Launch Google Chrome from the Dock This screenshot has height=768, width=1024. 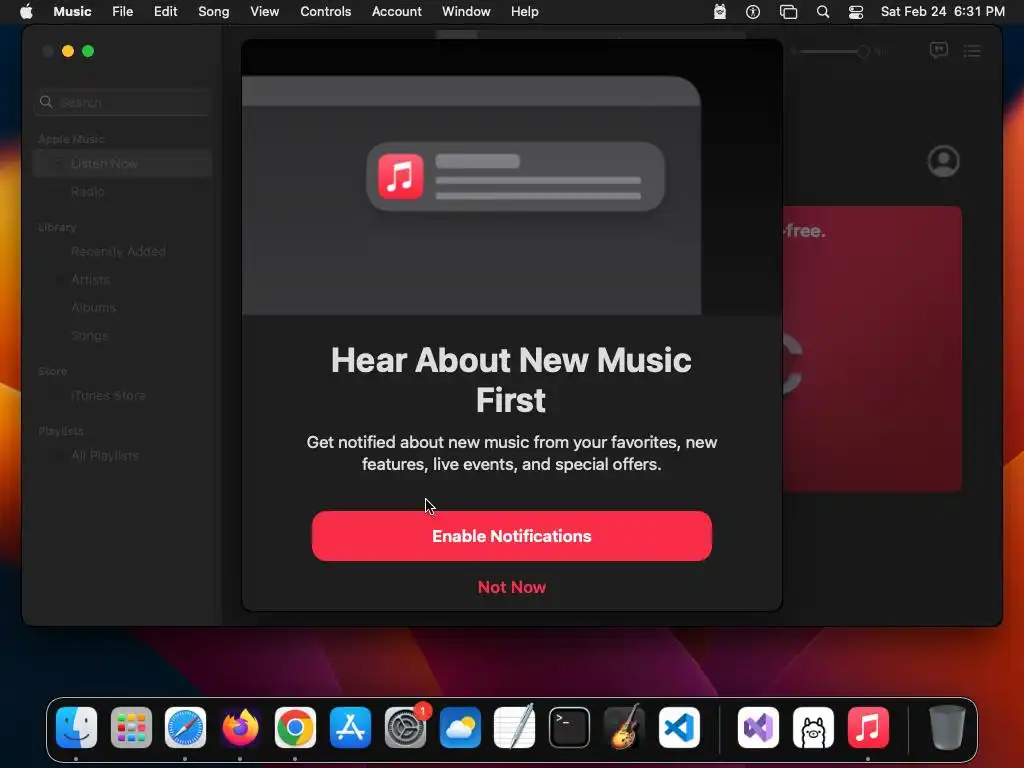pos(295,728)
